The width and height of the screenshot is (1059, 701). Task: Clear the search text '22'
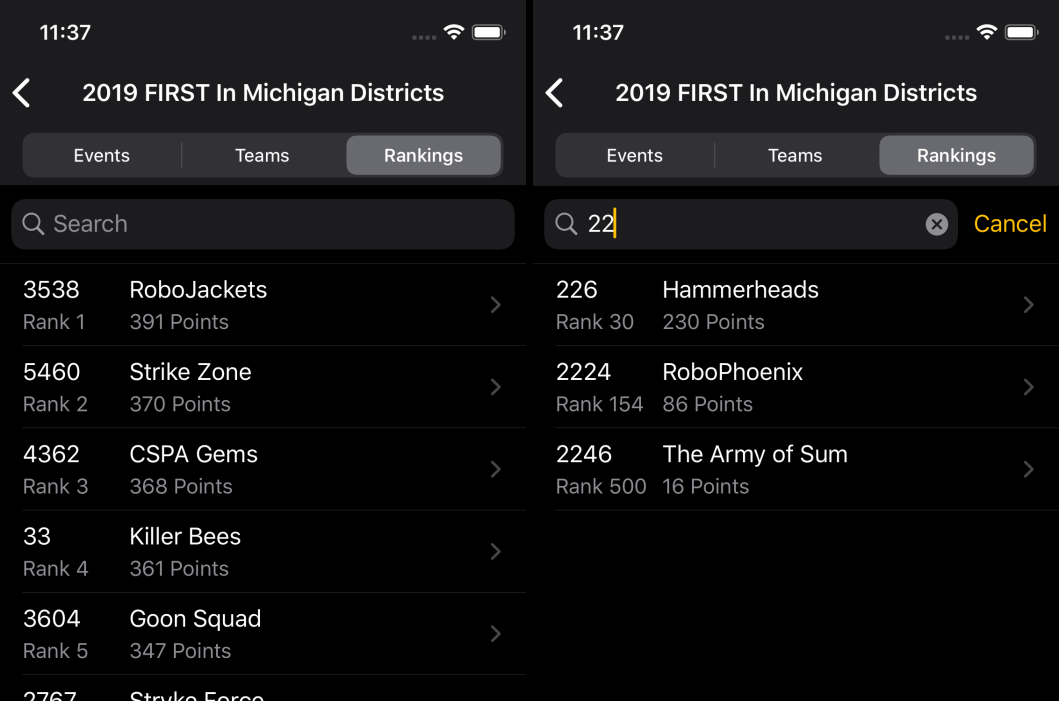[x=936, y=224]
